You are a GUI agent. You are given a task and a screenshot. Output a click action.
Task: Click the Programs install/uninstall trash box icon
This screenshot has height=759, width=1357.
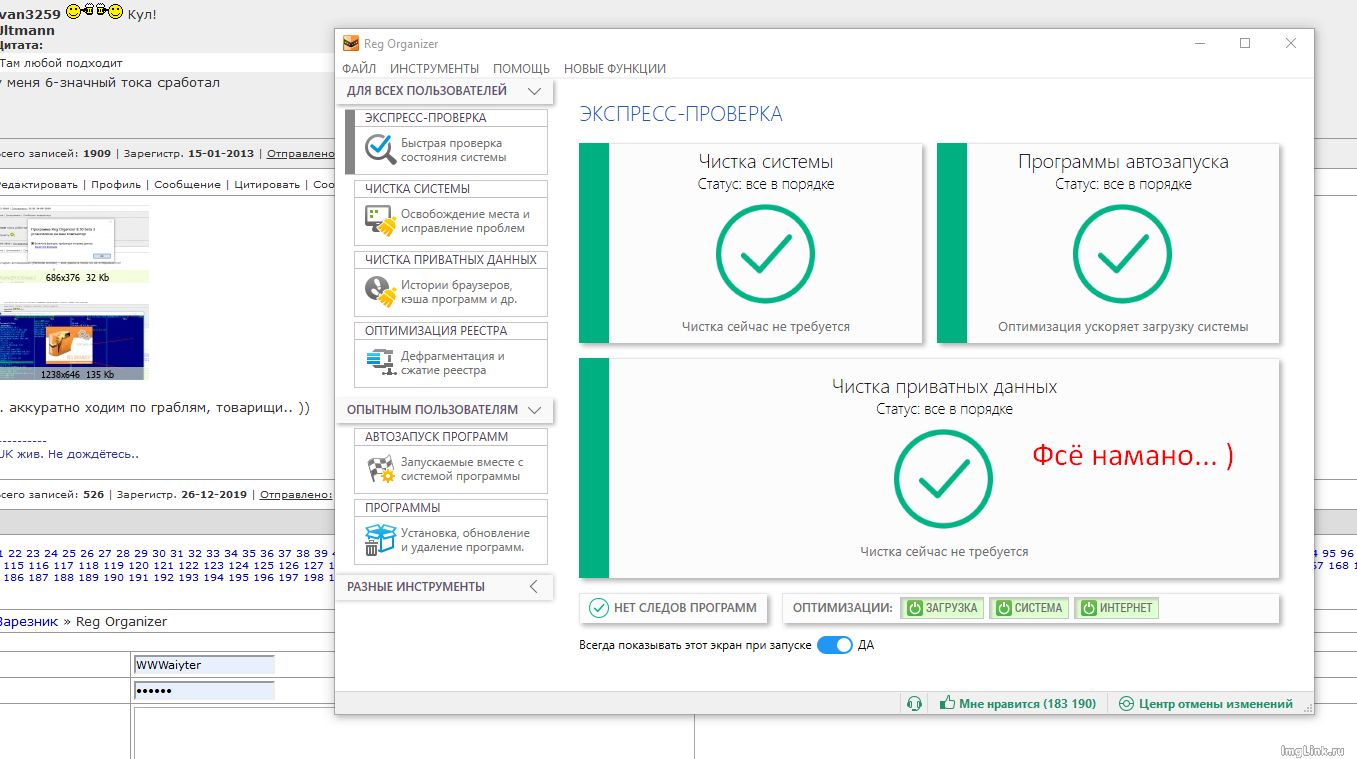tap(380, 540)
